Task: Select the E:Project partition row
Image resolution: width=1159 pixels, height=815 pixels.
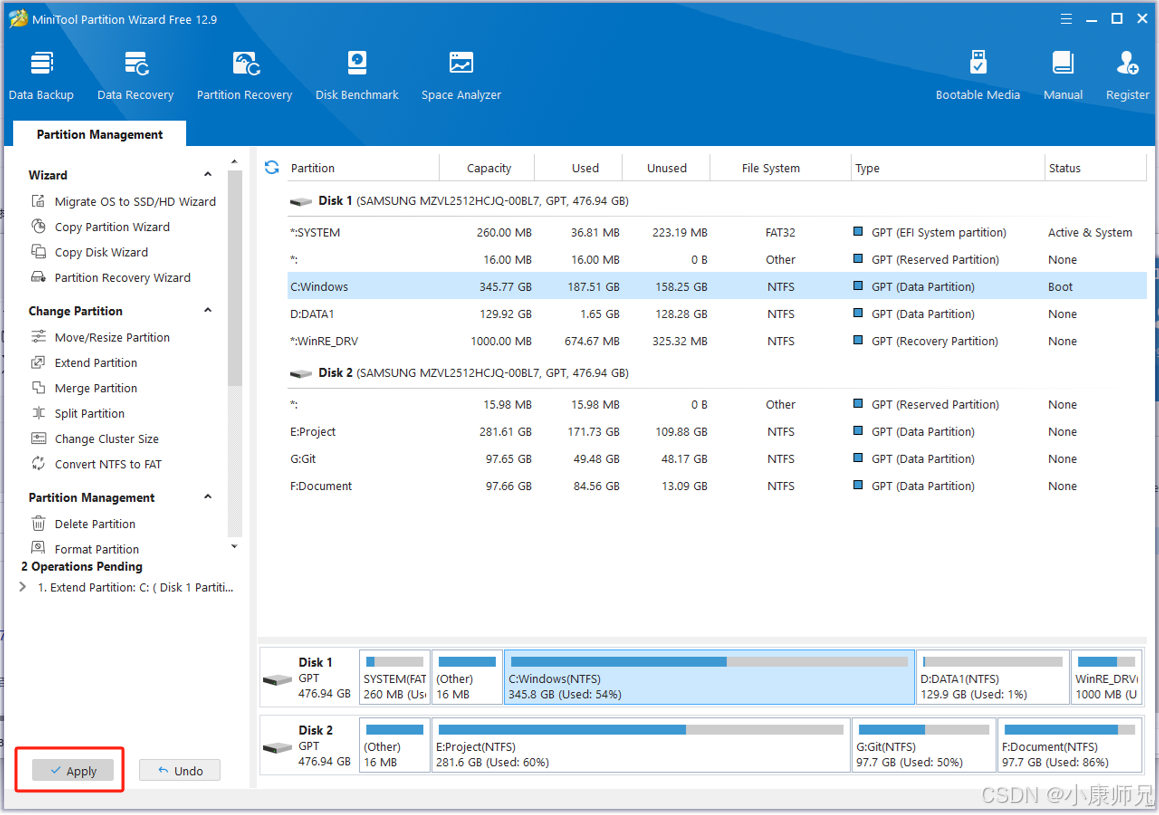Action: pyautogui.click(x=717, y=432)
